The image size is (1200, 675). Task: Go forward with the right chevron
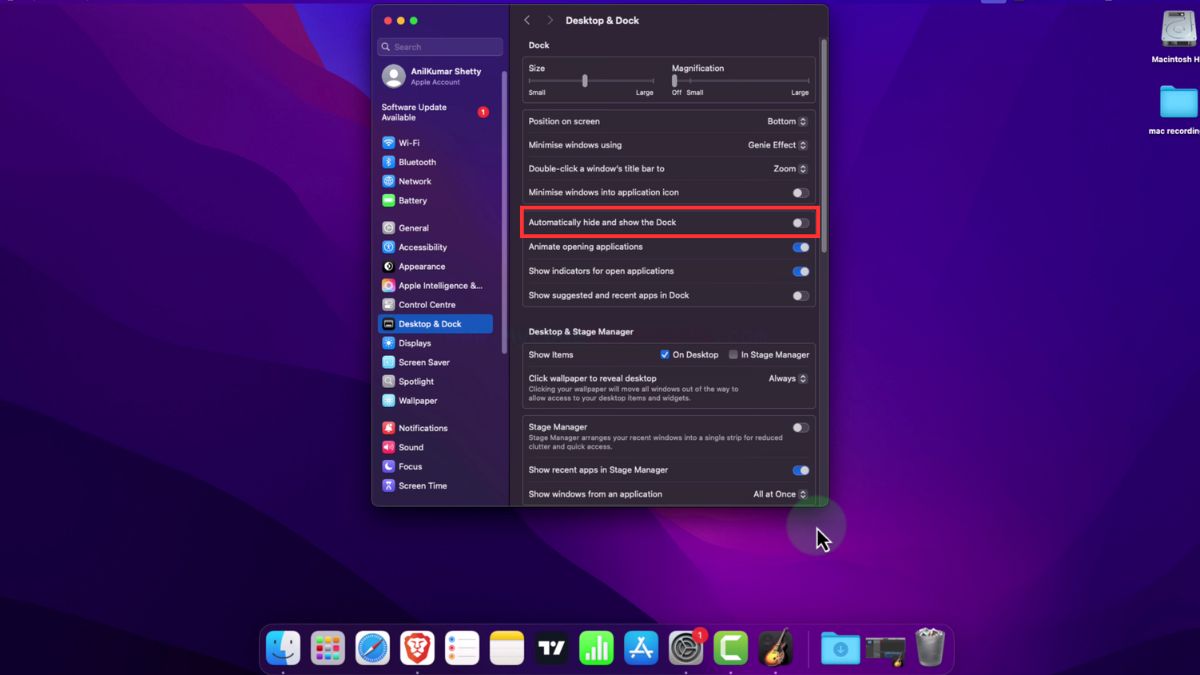(x=550, y=20)
